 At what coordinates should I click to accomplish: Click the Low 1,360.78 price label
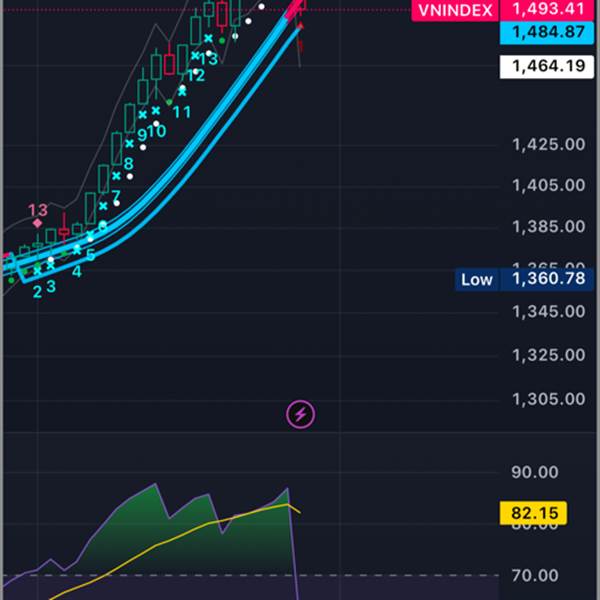coord(524,279)
